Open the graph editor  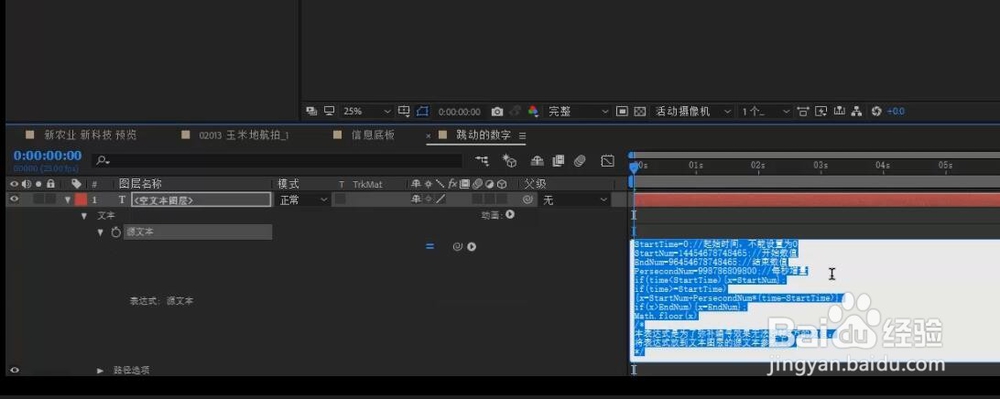click(607, 161)
